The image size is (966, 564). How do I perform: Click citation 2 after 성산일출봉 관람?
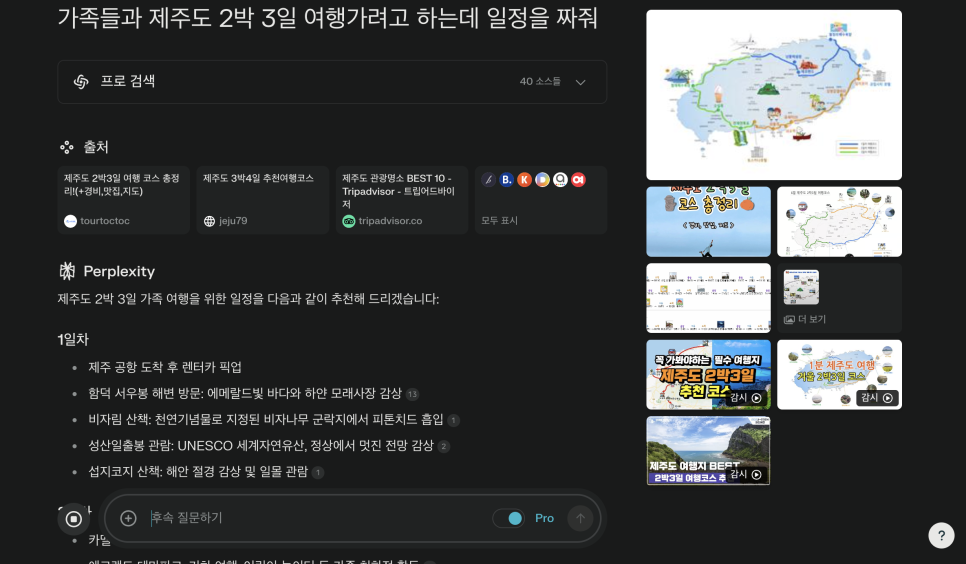[444, 446]
